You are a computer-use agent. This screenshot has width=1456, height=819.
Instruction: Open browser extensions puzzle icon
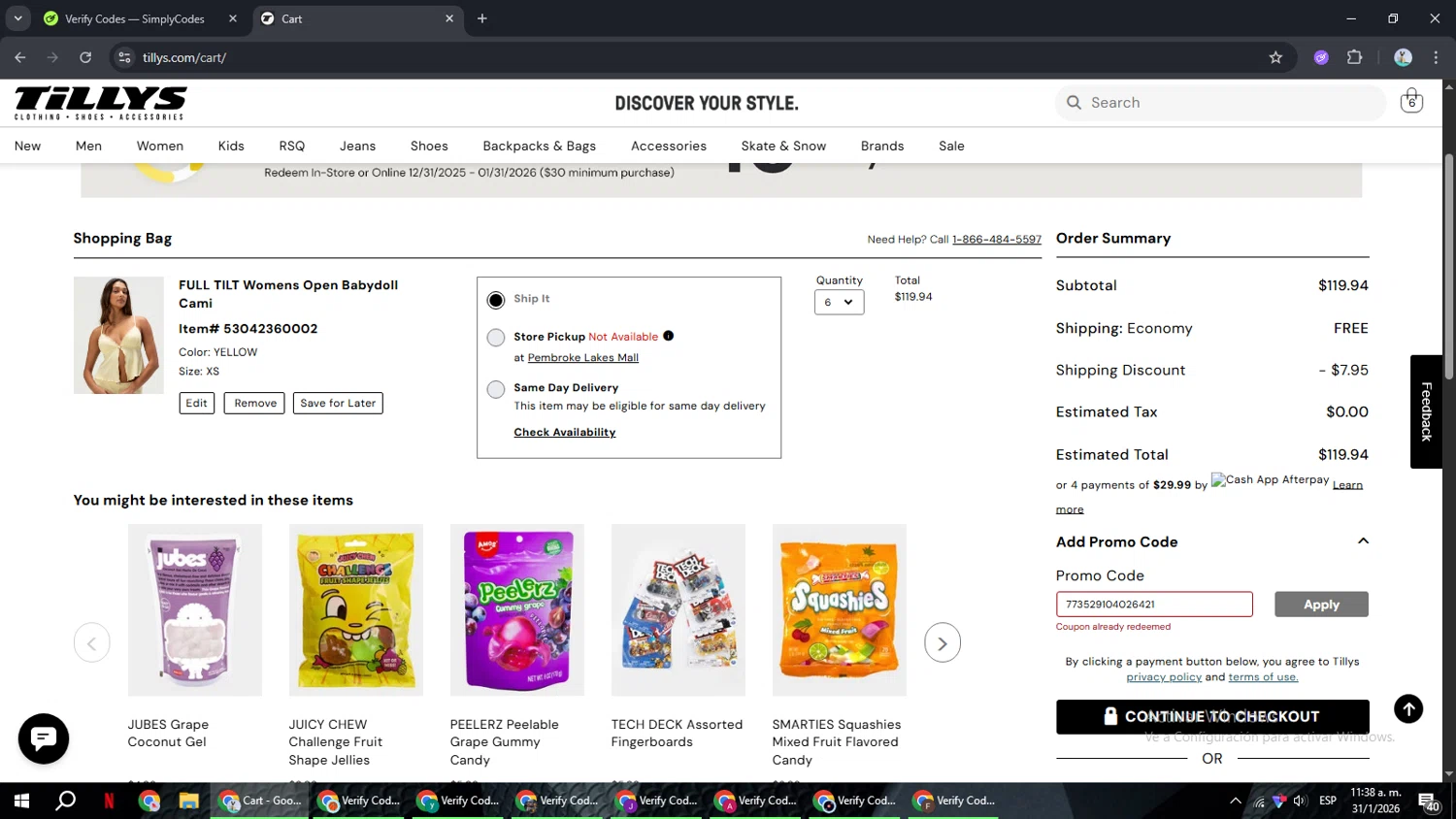1354,57
